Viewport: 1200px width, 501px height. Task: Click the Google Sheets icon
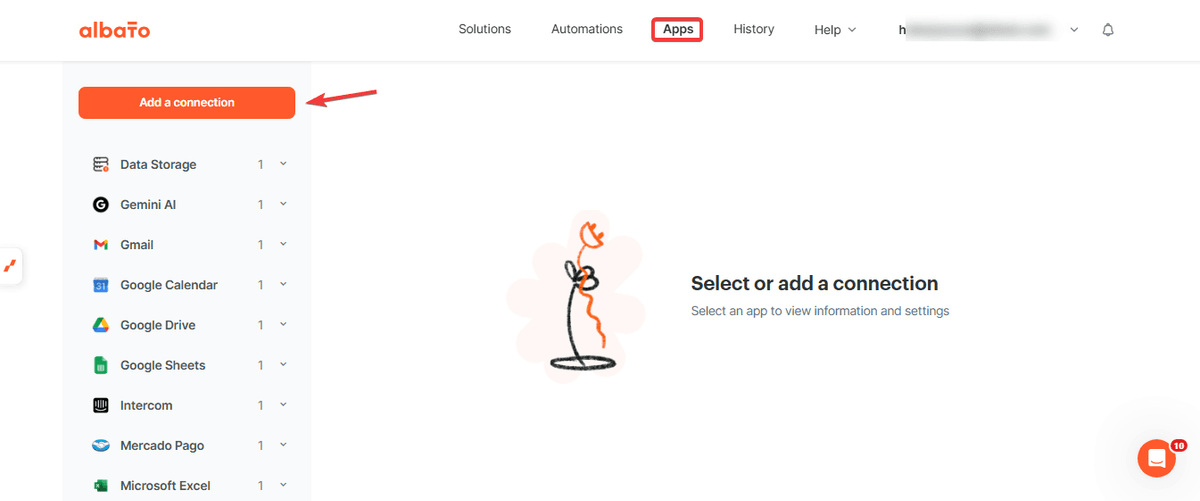click(101, 365)
